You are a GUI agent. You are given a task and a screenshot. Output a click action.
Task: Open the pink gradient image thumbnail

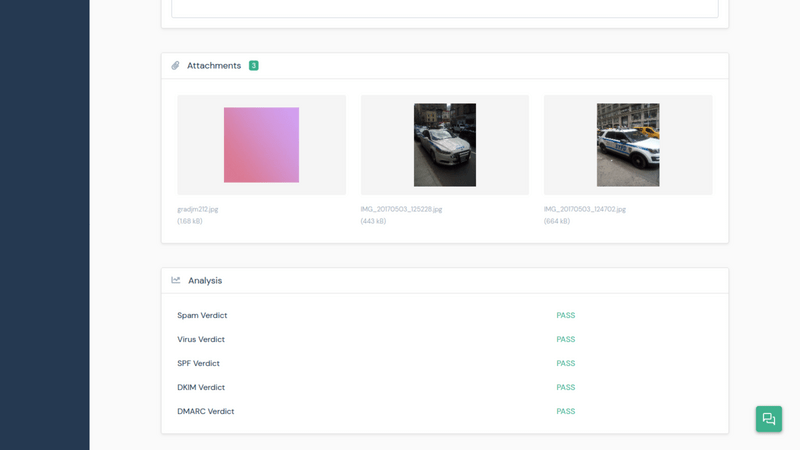pyautogui.click(x=261, y=145)
